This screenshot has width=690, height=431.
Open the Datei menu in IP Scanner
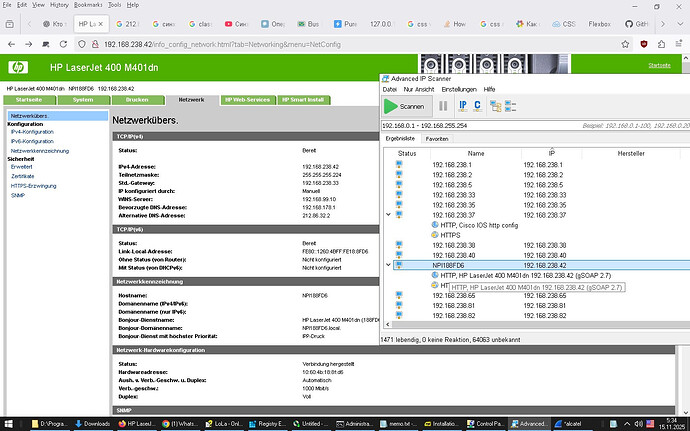[390, 89]
